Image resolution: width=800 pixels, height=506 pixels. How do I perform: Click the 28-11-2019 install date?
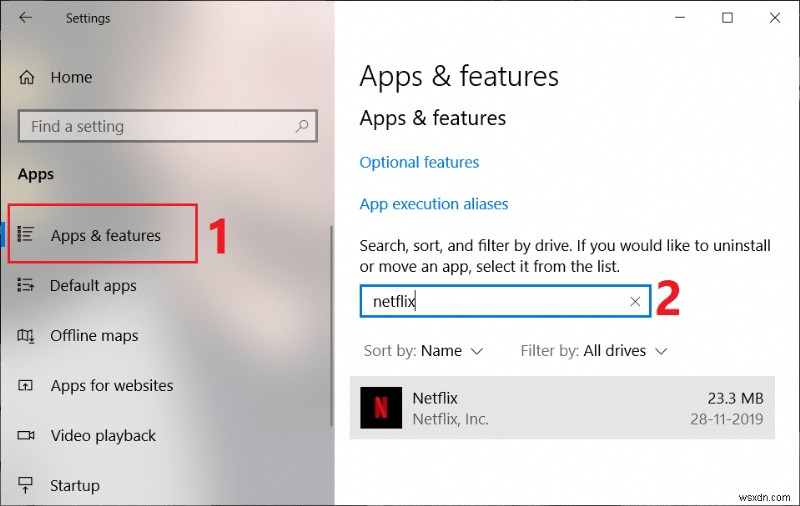point(727,419)
